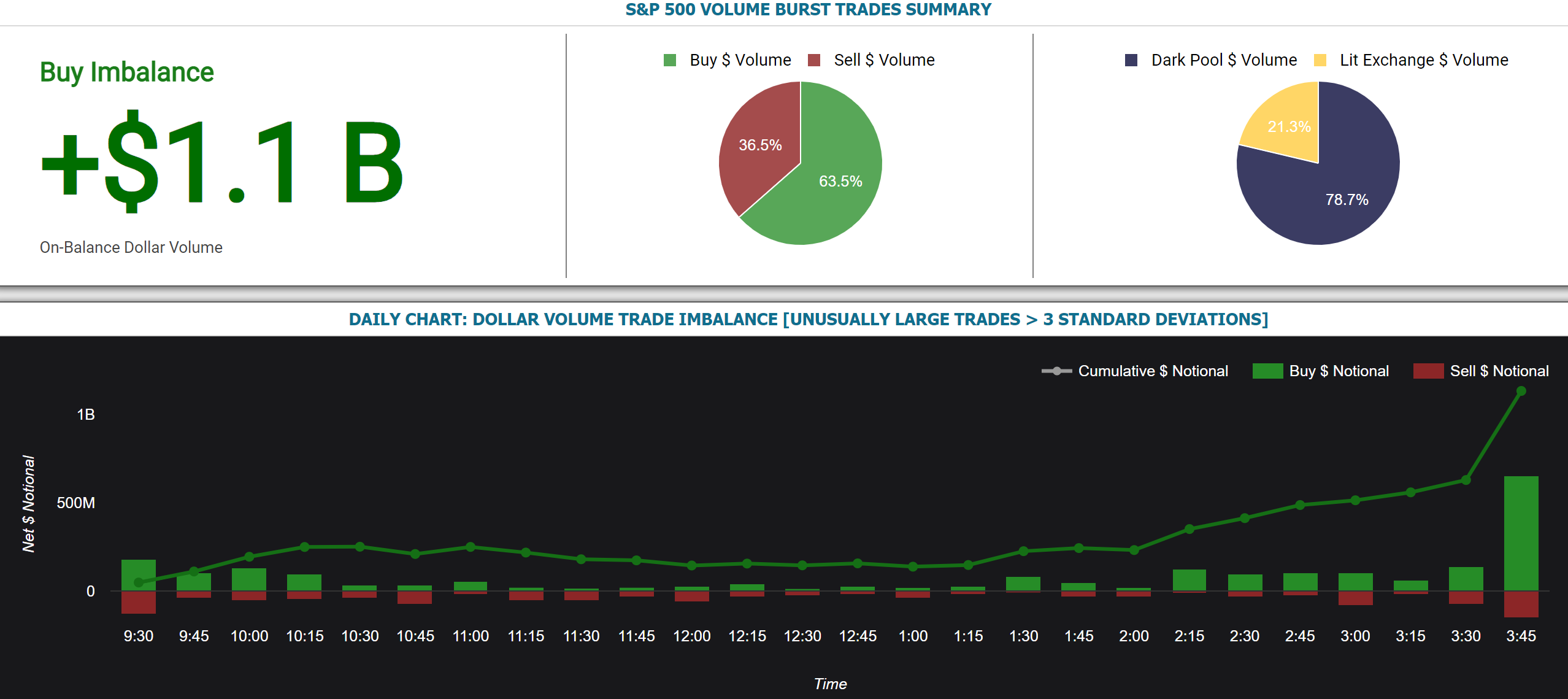Image resolution: width=1568 pixels, height=699 pixels.
Task: Click the S&P 500 Volume Burst Trades Summary title
Action: pos(808,10)
